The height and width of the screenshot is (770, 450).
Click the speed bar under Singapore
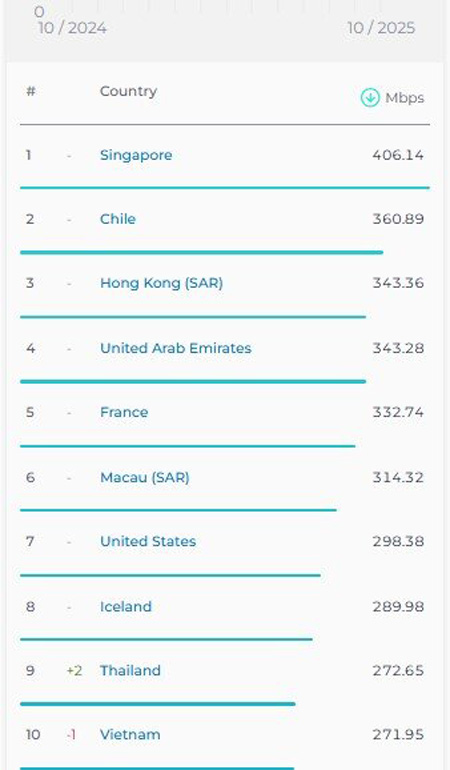[x=225, y=188]
